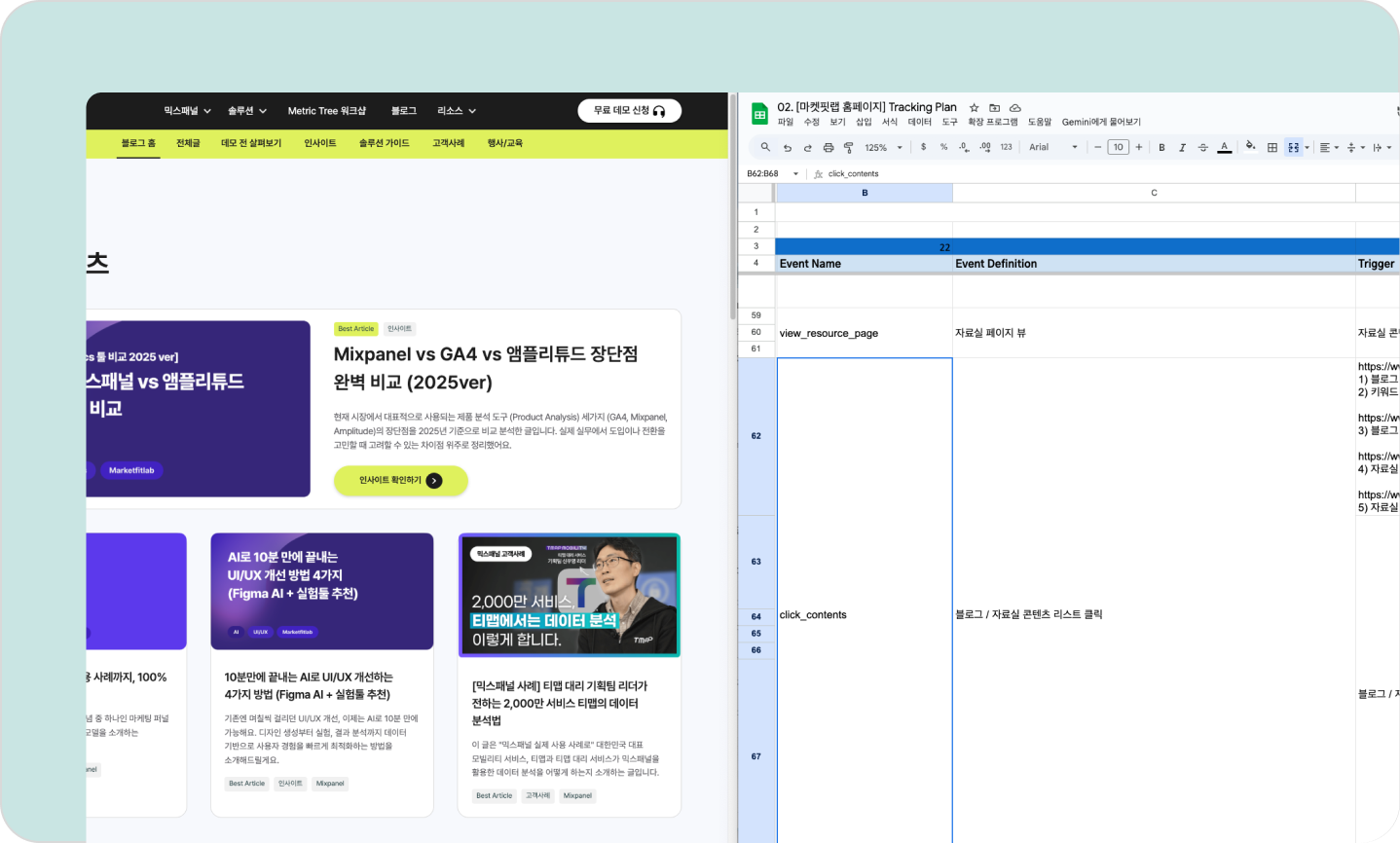The width and height of the screenshot is (1400, 843).
Task: Click the 무료 데모 신청 button
Action: [x=629, y=111]
